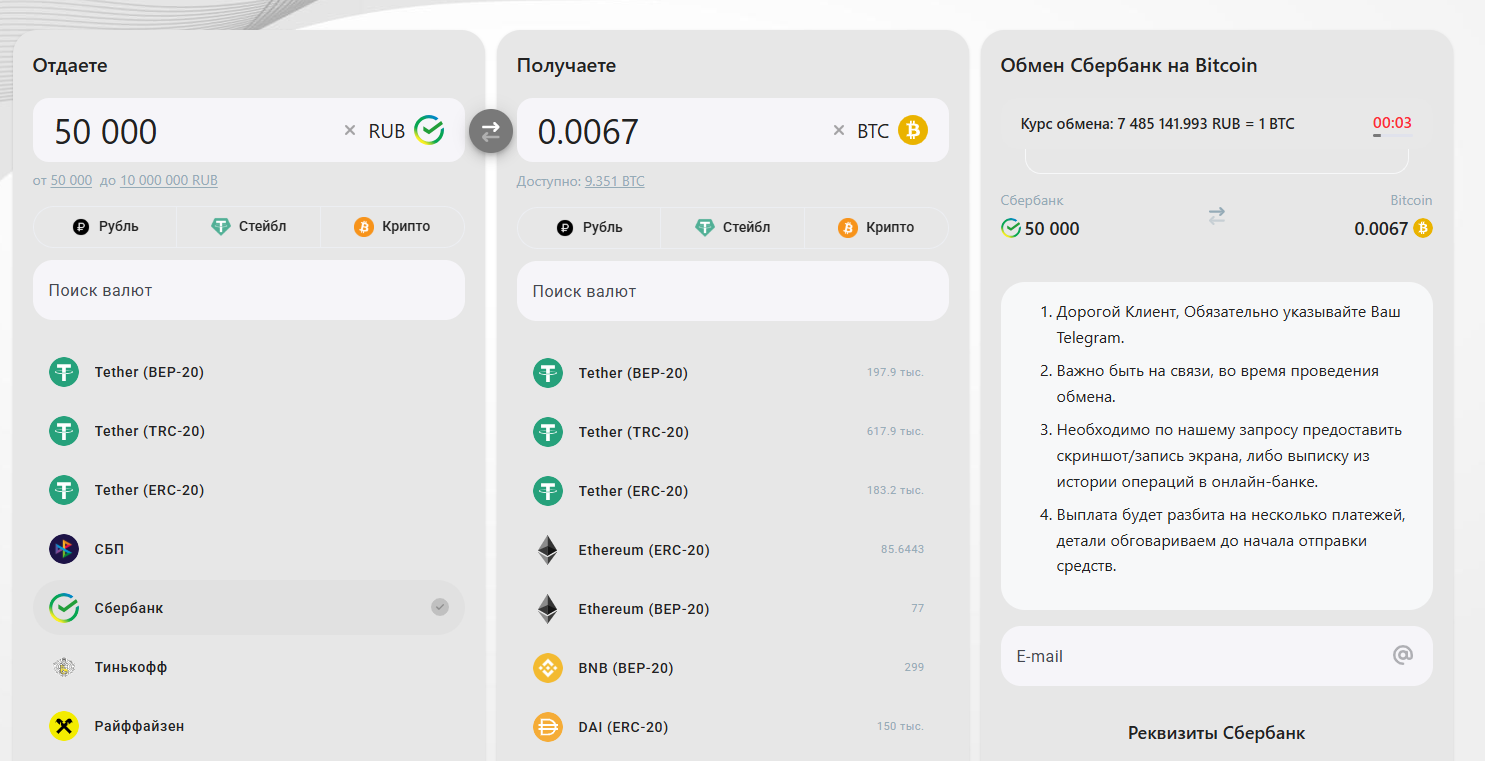Clear the RUB amount with the × icon

point(349,130)
